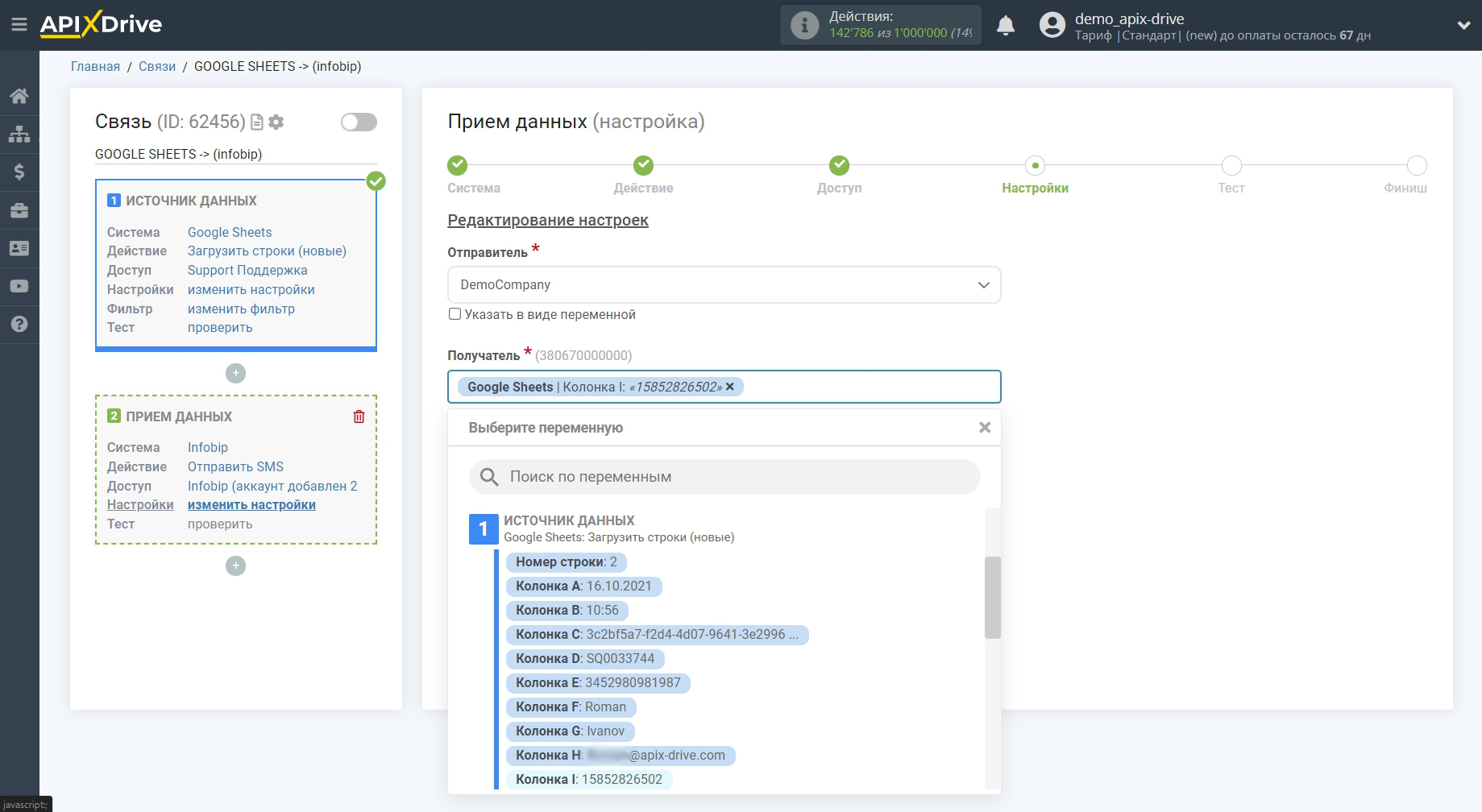Select variable 'Колонка A: 16.10.2021'
The height and width of the screenshot is (812, 1482).
tap(583, 586)
